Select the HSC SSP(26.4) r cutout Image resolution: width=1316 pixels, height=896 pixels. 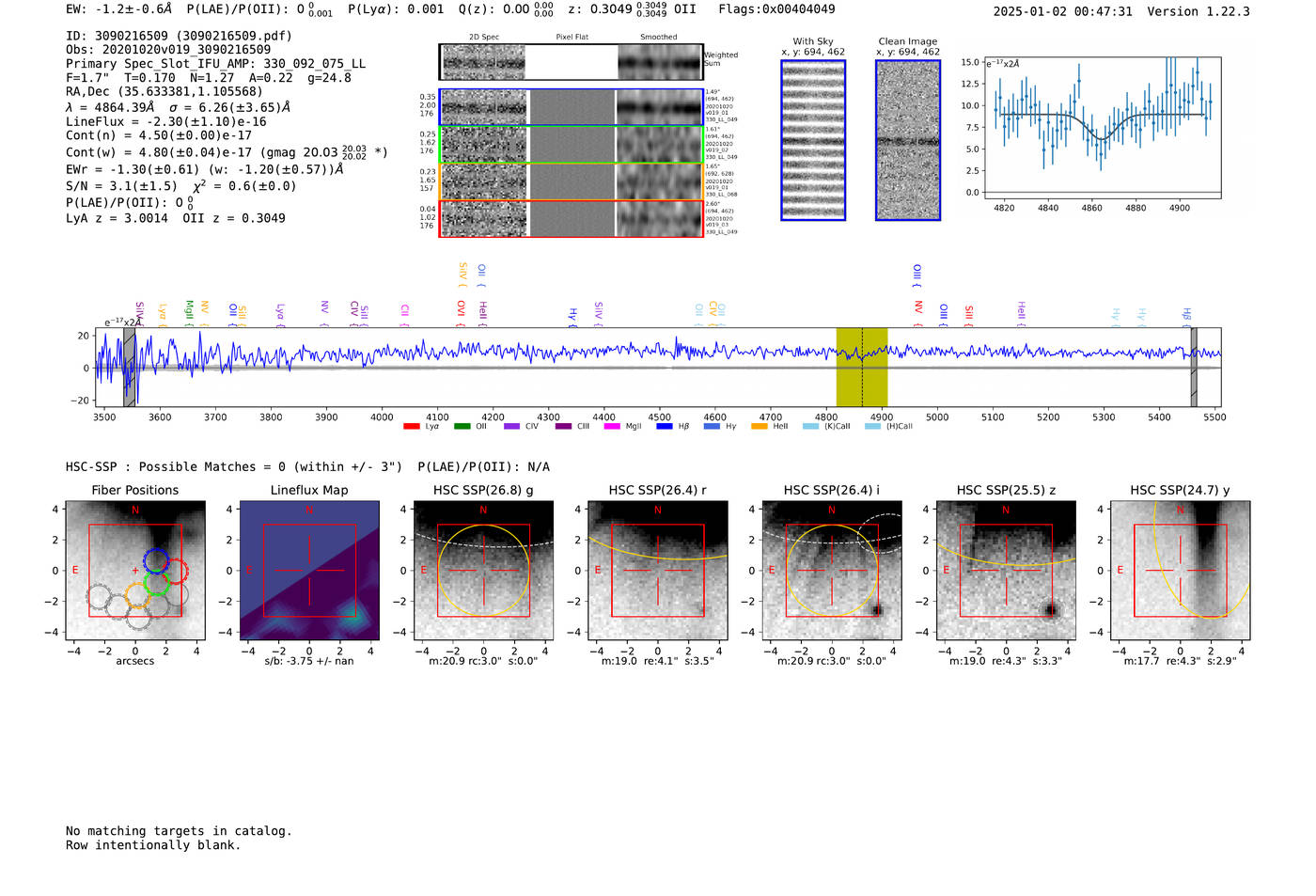[x=657, y=571]
